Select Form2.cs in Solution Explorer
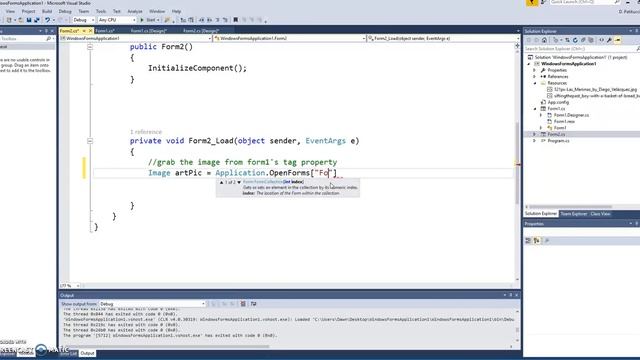The height and width of the screenshot is (360, 640). pyautogui.click(x=556, y=134)
